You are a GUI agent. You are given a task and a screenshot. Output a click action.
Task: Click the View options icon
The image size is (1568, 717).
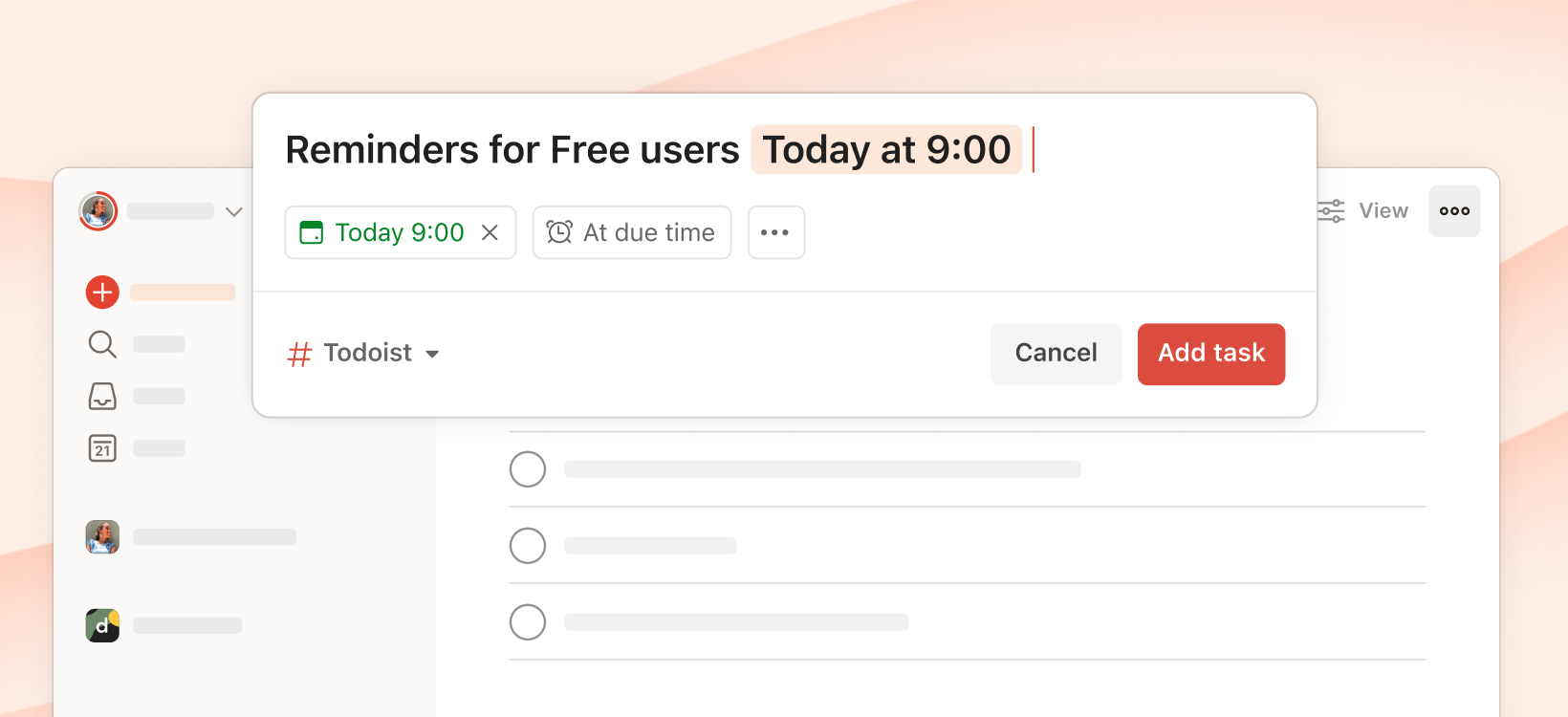[x=1329, y=210]
